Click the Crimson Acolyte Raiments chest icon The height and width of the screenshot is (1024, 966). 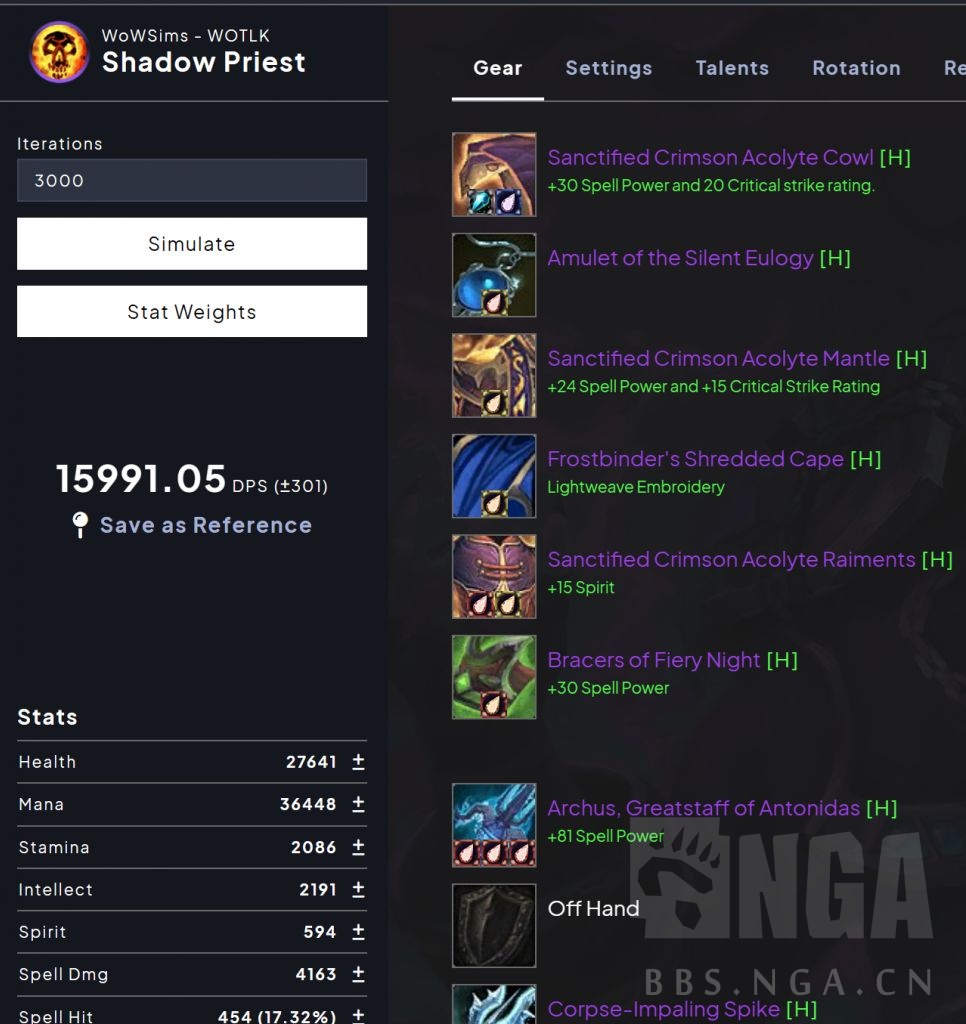coord(494,577)
